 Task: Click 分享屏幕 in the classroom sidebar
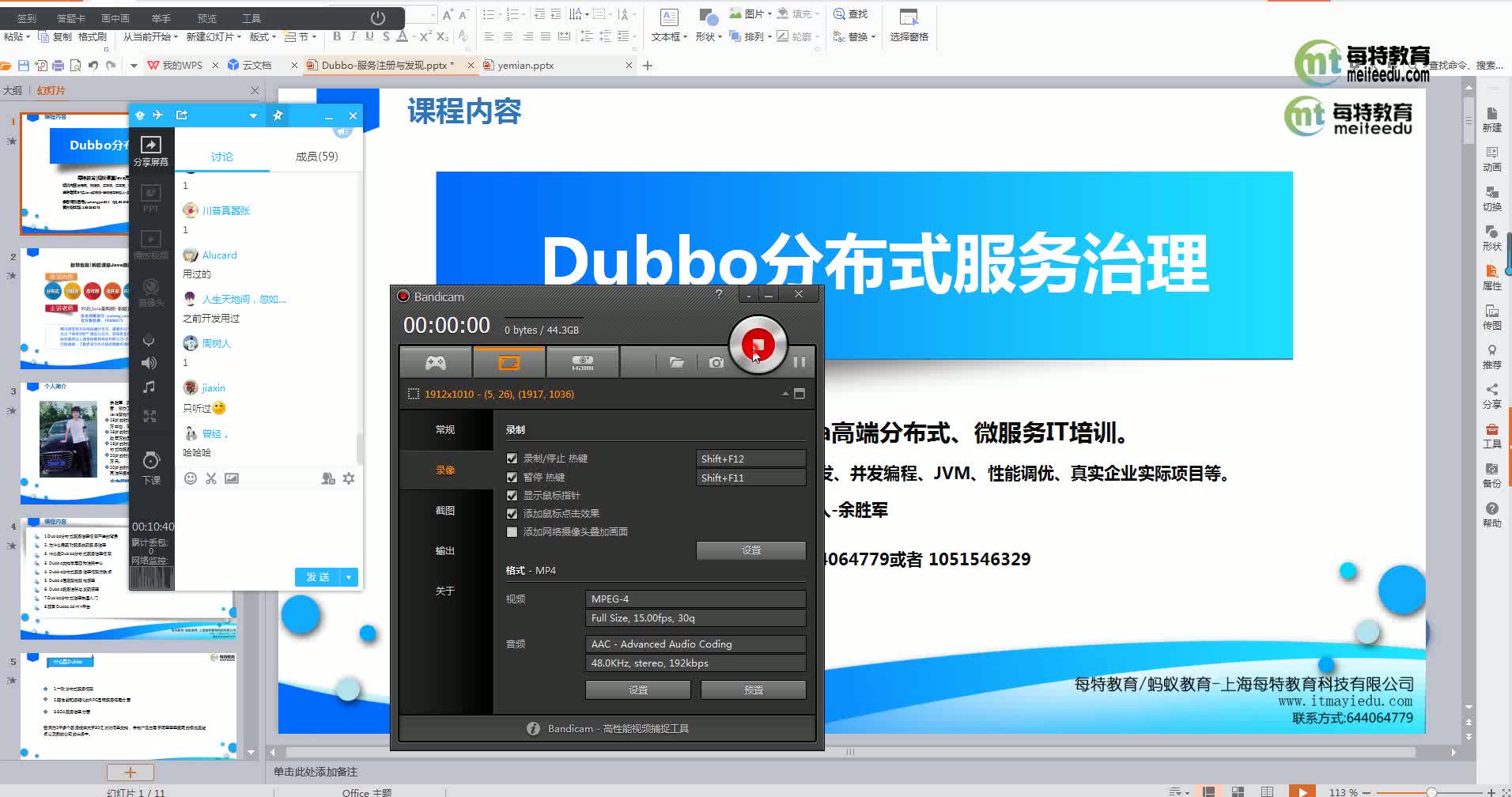point(150,151)
